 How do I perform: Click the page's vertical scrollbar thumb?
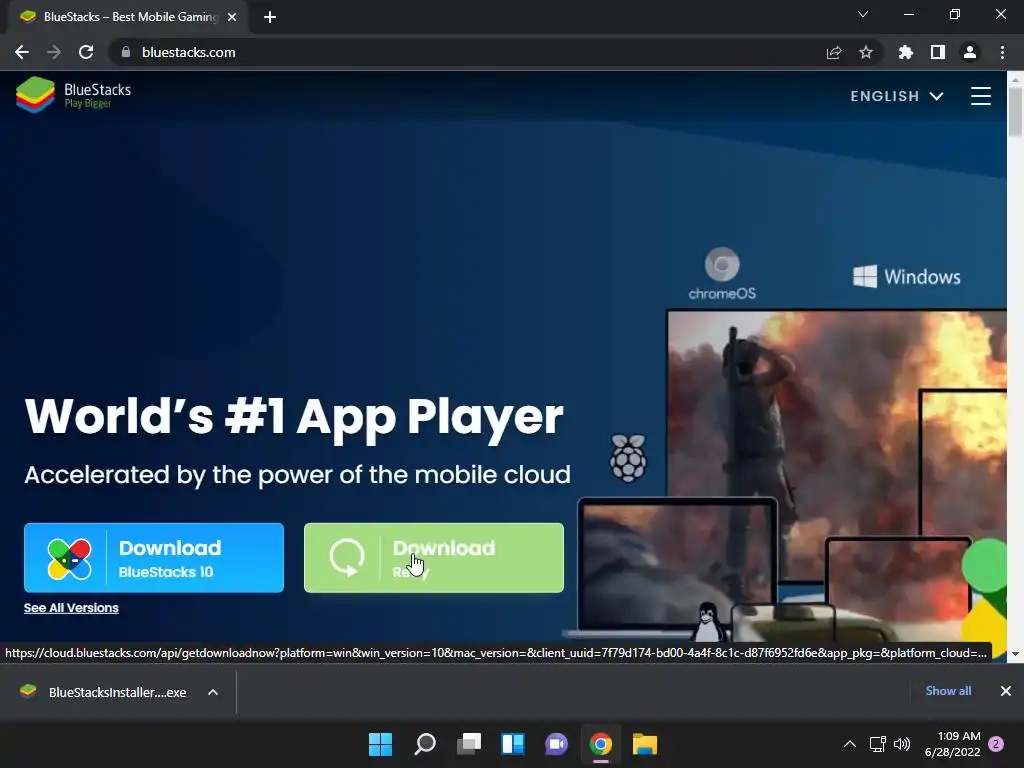click(1015, 112)
